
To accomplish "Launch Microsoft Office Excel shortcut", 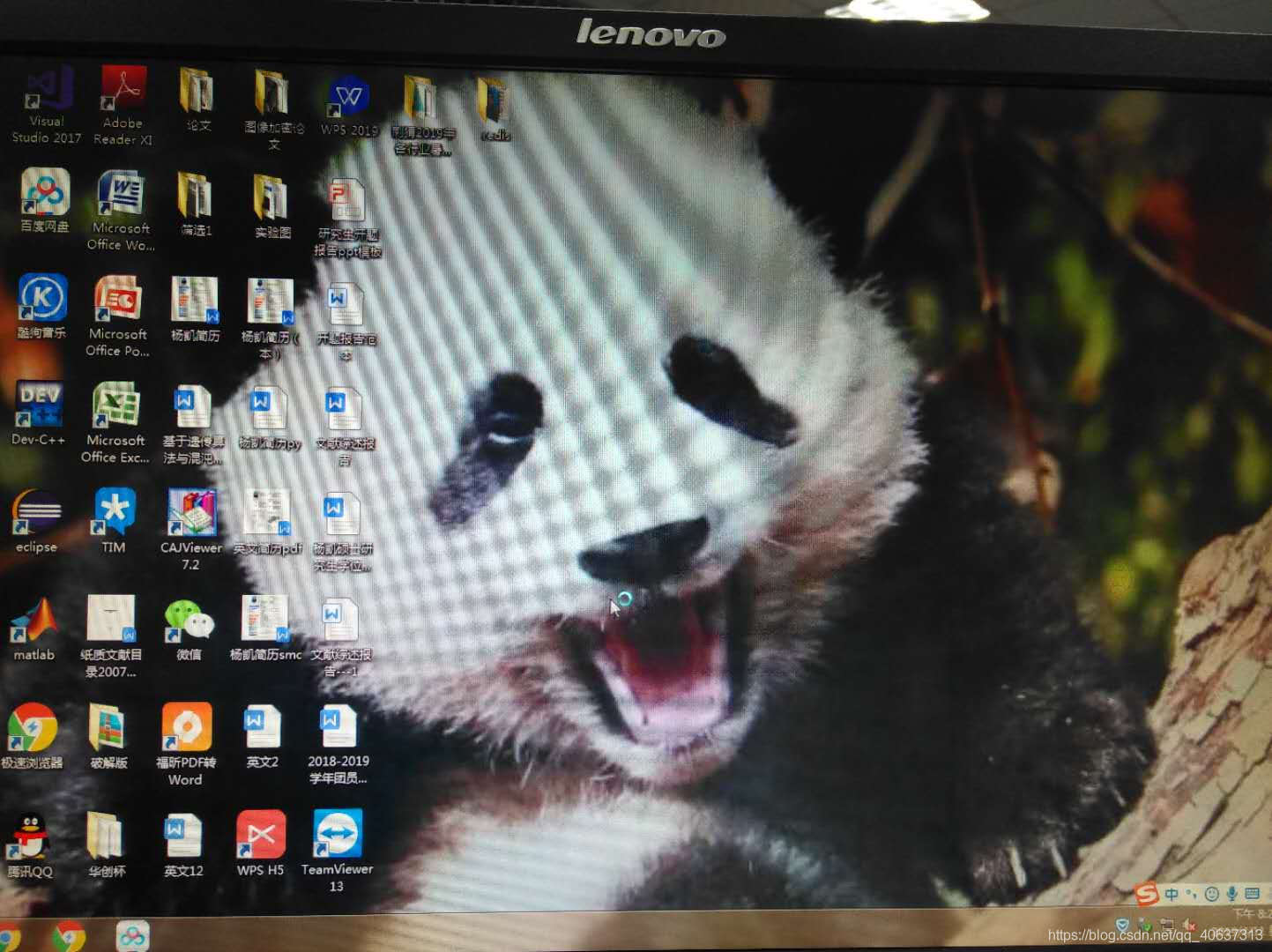I will 115,422.
